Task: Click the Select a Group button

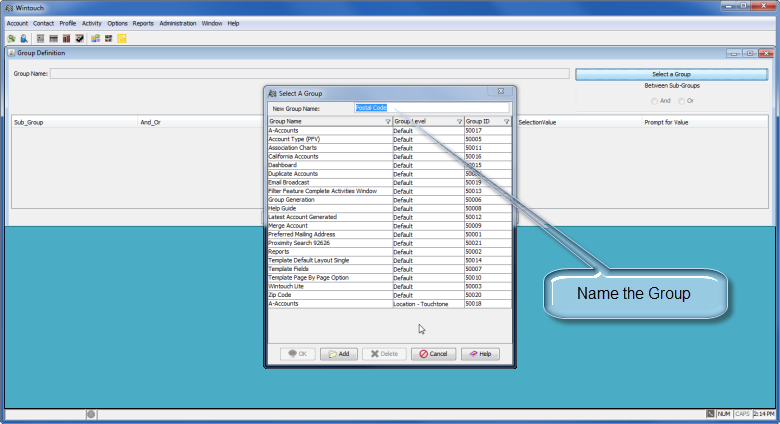Action: coord(670,74)
